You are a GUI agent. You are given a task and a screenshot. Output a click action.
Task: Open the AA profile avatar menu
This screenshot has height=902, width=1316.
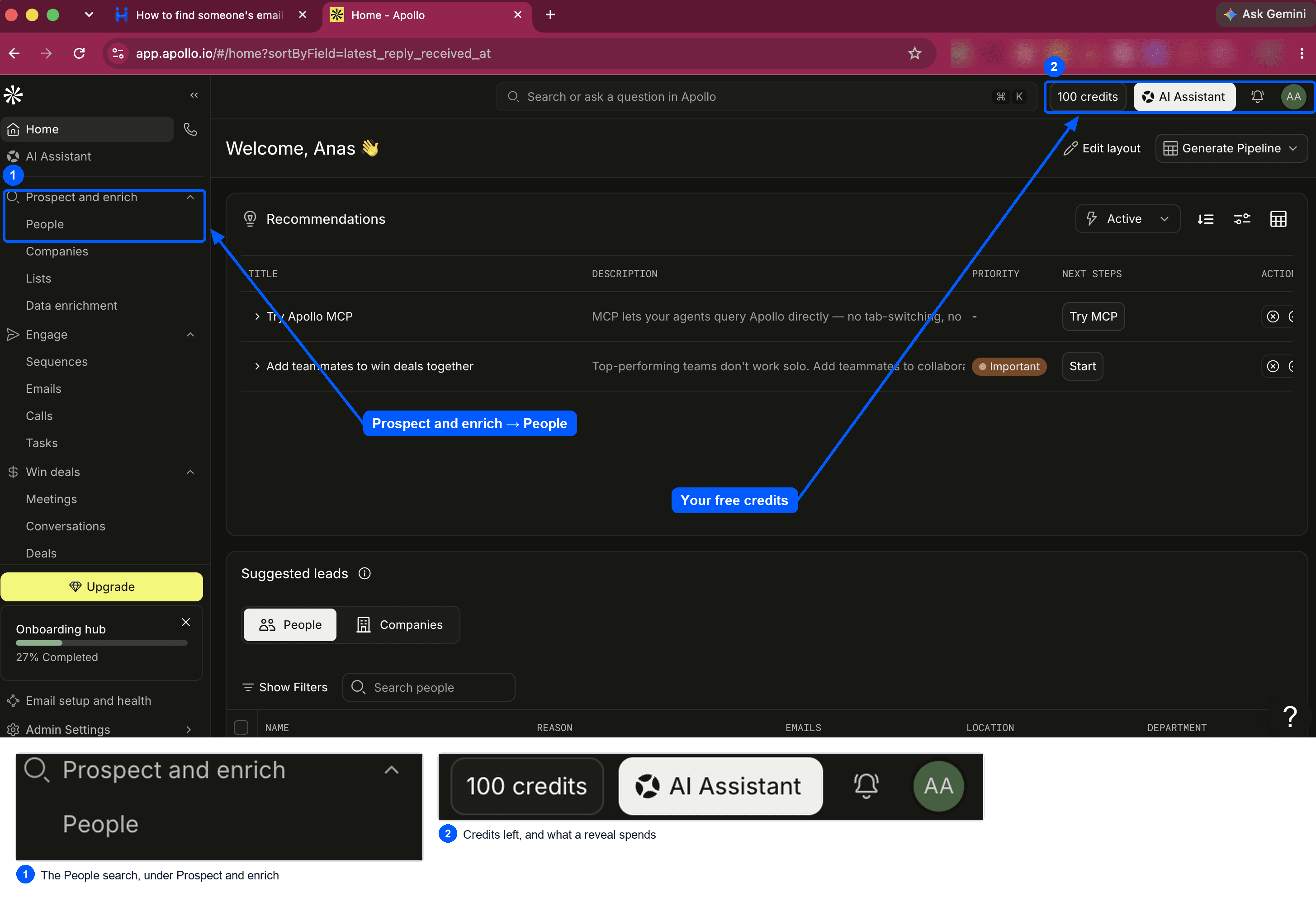(1293, 97)
